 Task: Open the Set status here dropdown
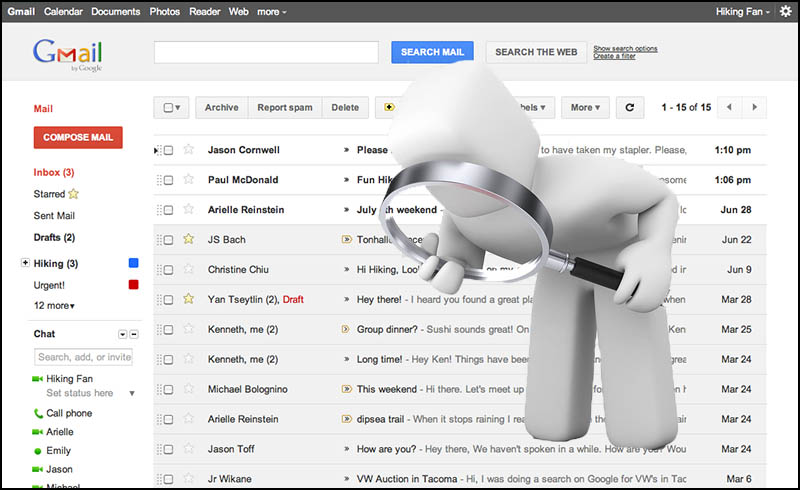pyautogui.click(x=132, y=393)
